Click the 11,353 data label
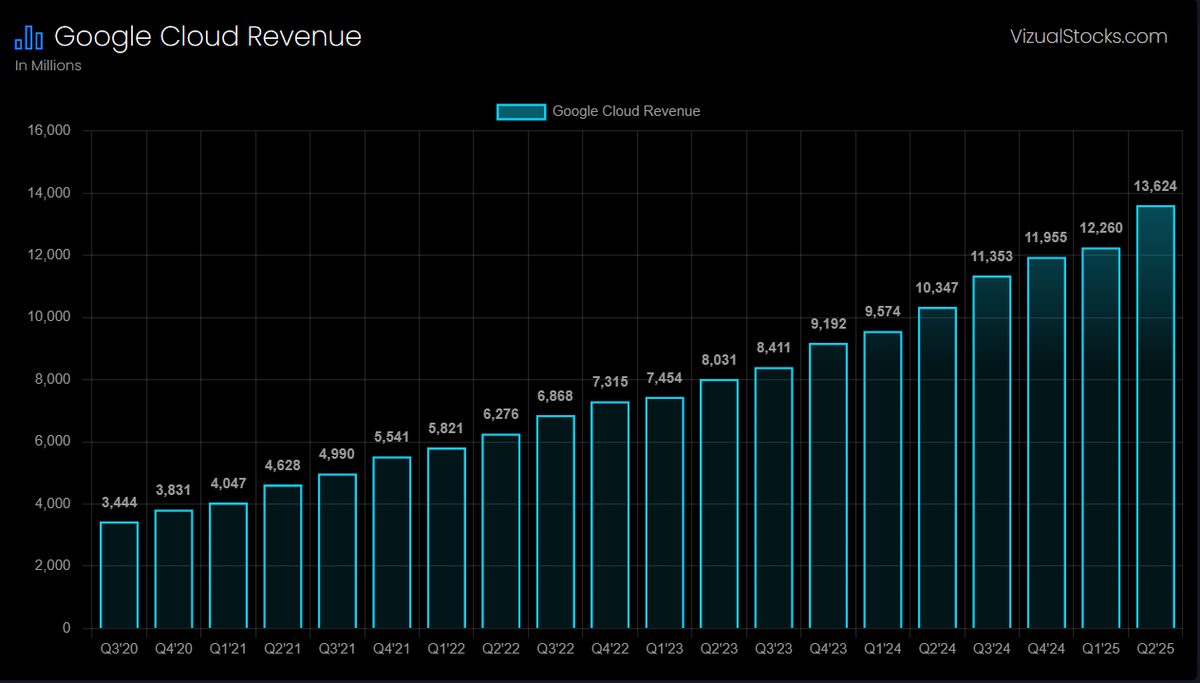 point(991,256)
